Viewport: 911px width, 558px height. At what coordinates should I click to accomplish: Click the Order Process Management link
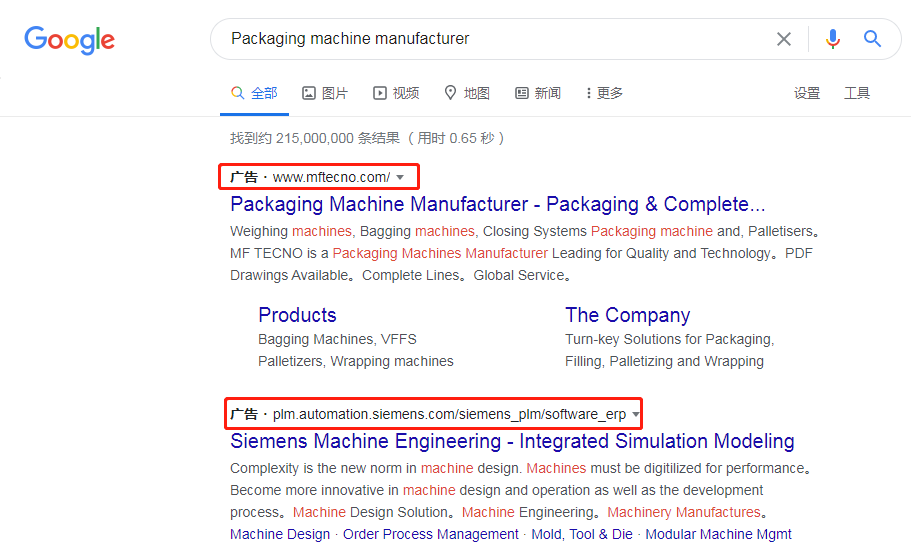point(431,534)
